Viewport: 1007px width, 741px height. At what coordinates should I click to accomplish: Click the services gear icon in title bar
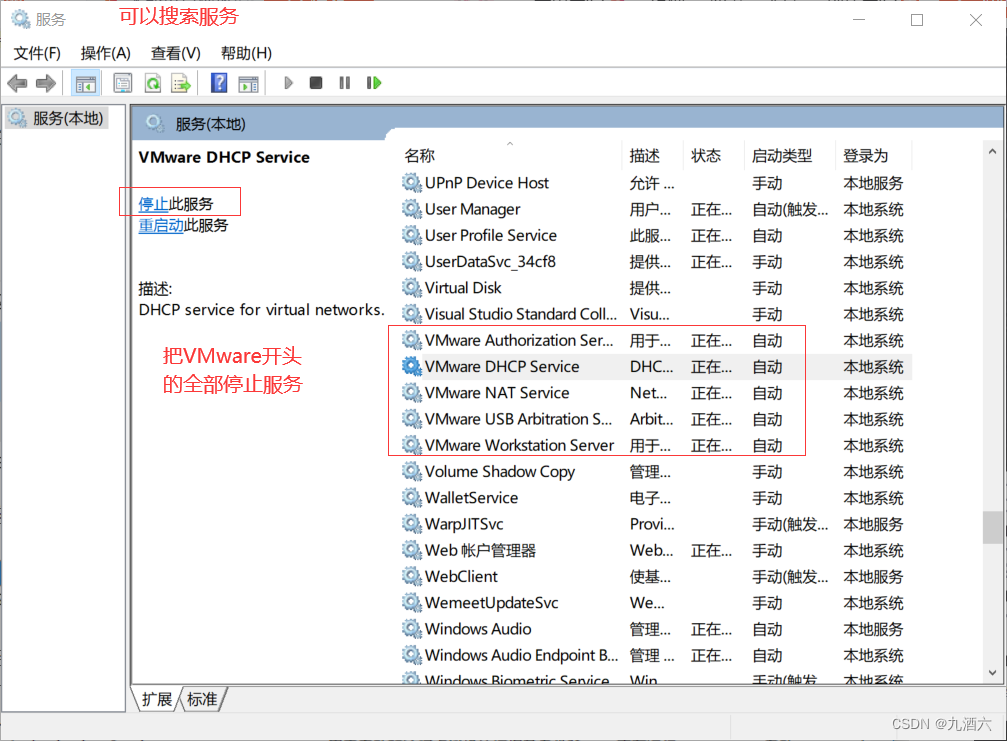20,18
